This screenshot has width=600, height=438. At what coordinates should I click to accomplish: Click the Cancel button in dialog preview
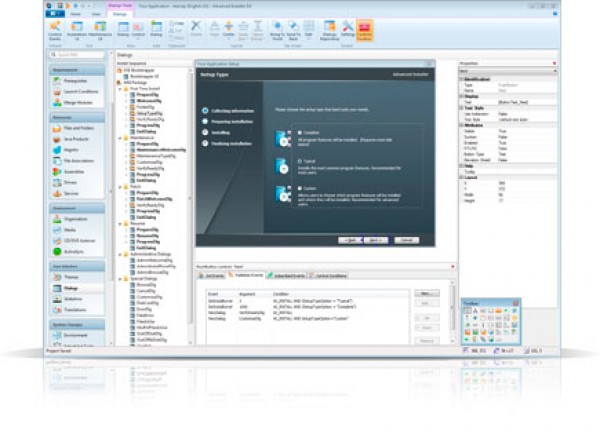tap(405, 241)
